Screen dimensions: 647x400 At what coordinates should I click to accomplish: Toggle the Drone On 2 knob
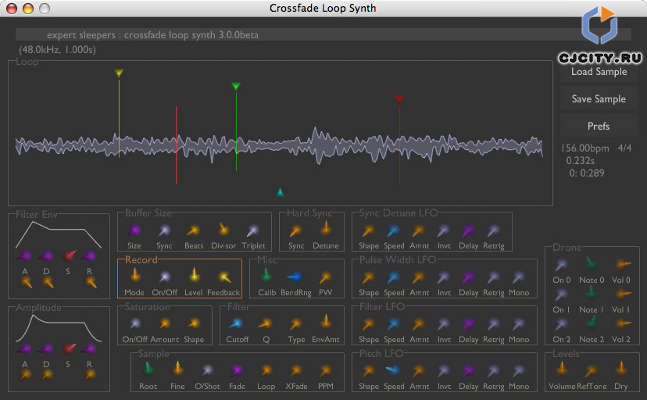coord(561,324)
